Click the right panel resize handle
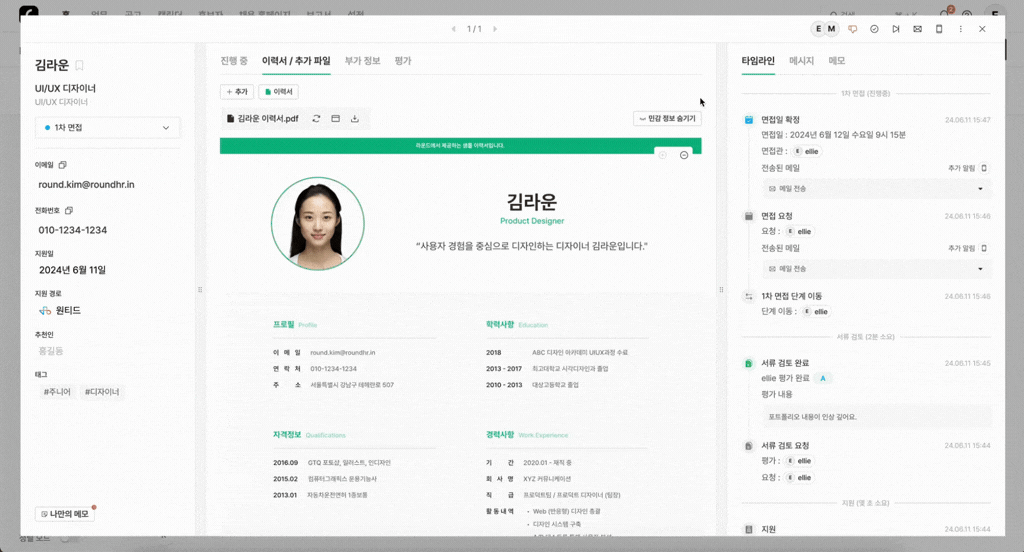1024x552 pixels. click(721, 289)
